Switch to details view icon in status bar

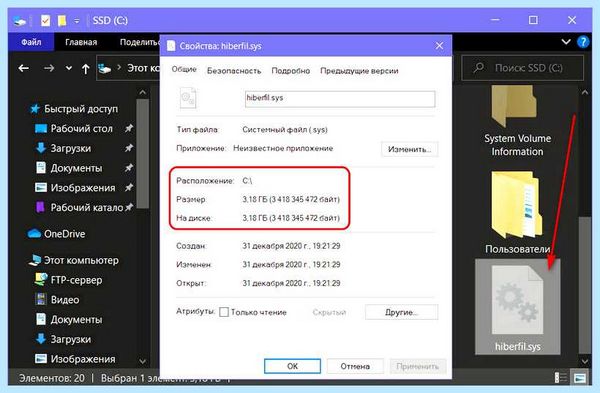pos(561,378)
